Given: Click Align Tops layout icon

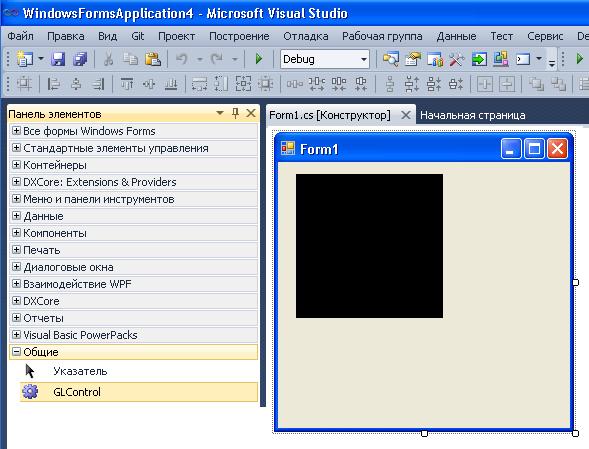Looking at the screenshot, I should coord(127,84).
